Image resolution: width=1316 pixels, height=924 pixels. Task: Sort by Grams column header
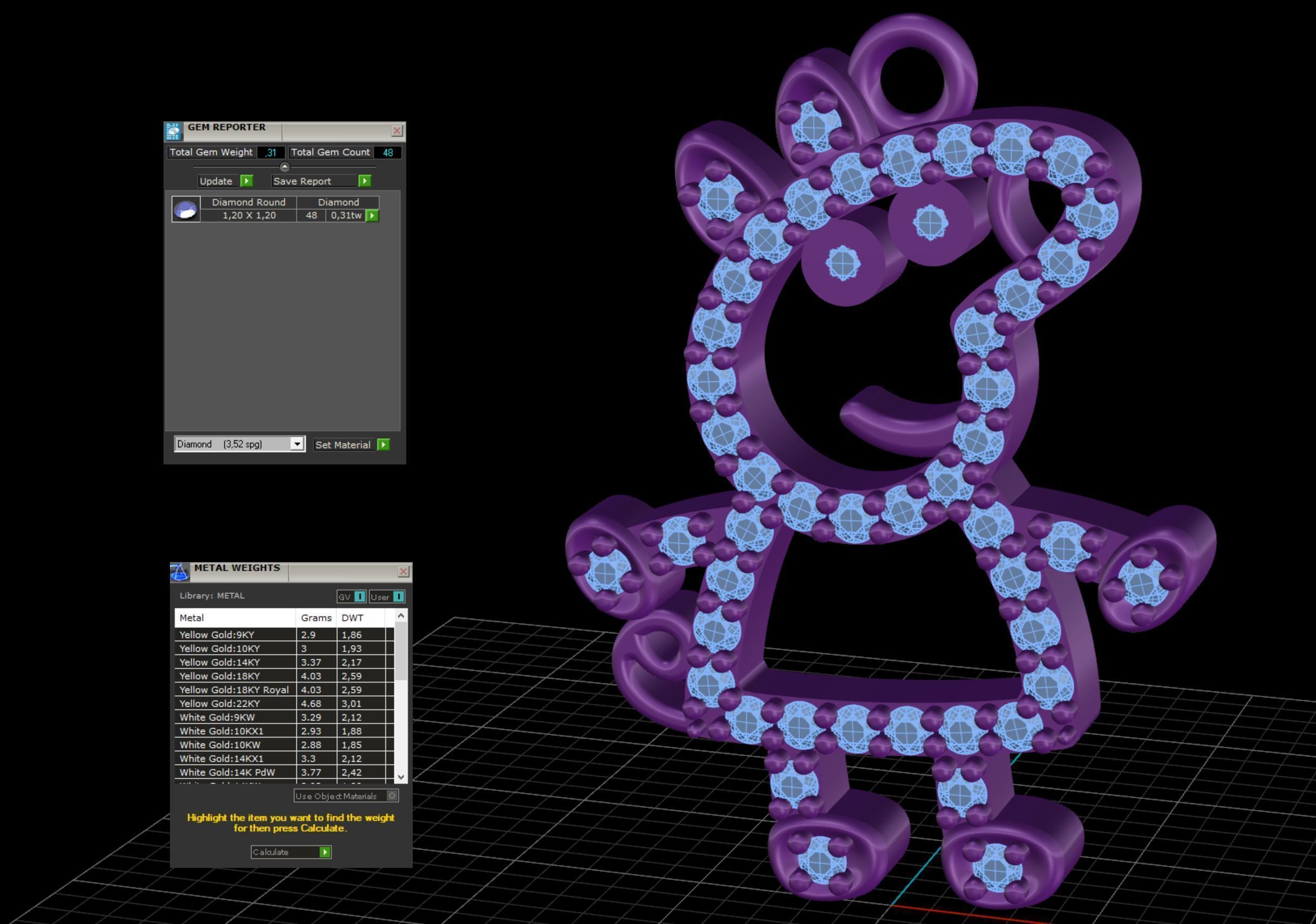[x=316, y=618]
